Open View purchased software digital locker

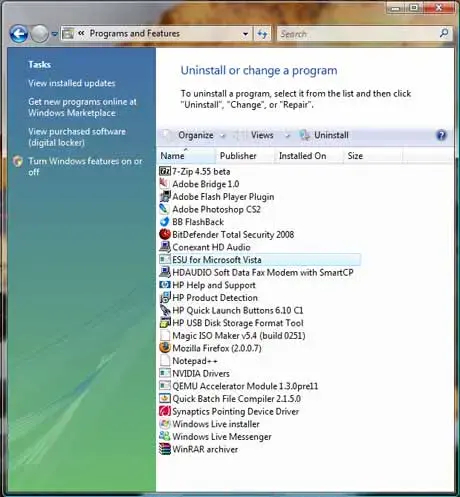(x=77, y=137)
